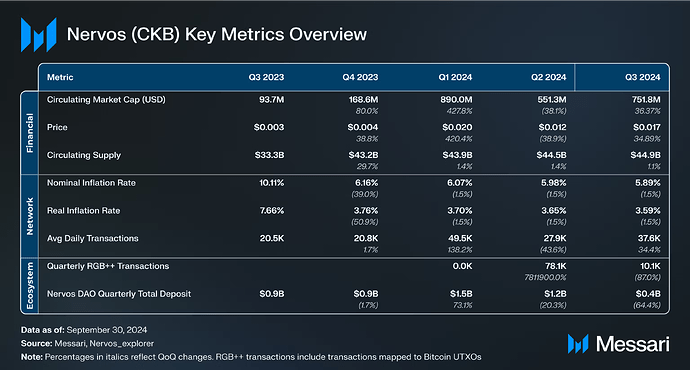The height and width of the screenshot is (370, 690).
Task: Click the $44.9B circulating supply value
Action: [x=646, y=155]
